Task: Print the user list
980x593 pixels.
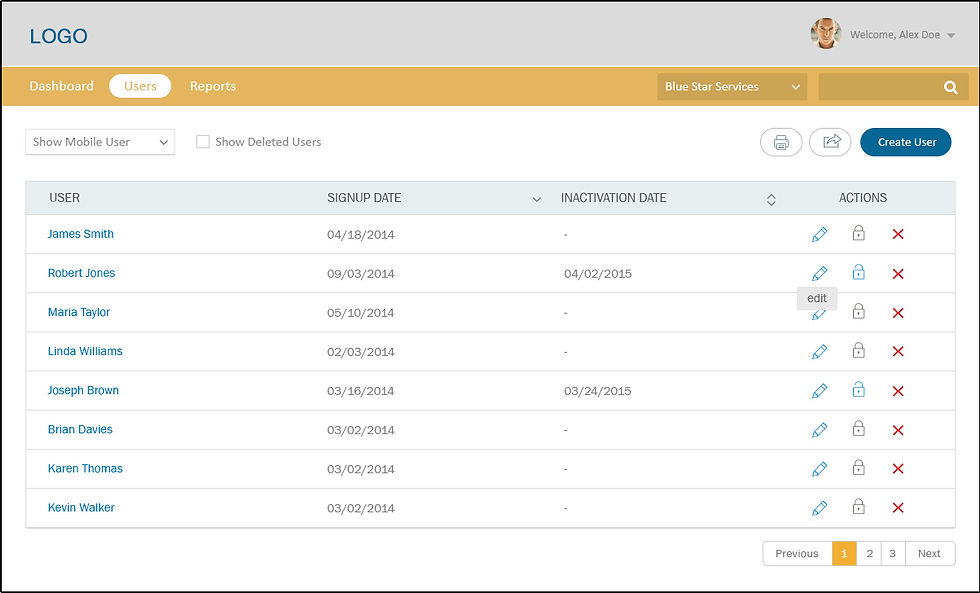Action: coord(781,142)
